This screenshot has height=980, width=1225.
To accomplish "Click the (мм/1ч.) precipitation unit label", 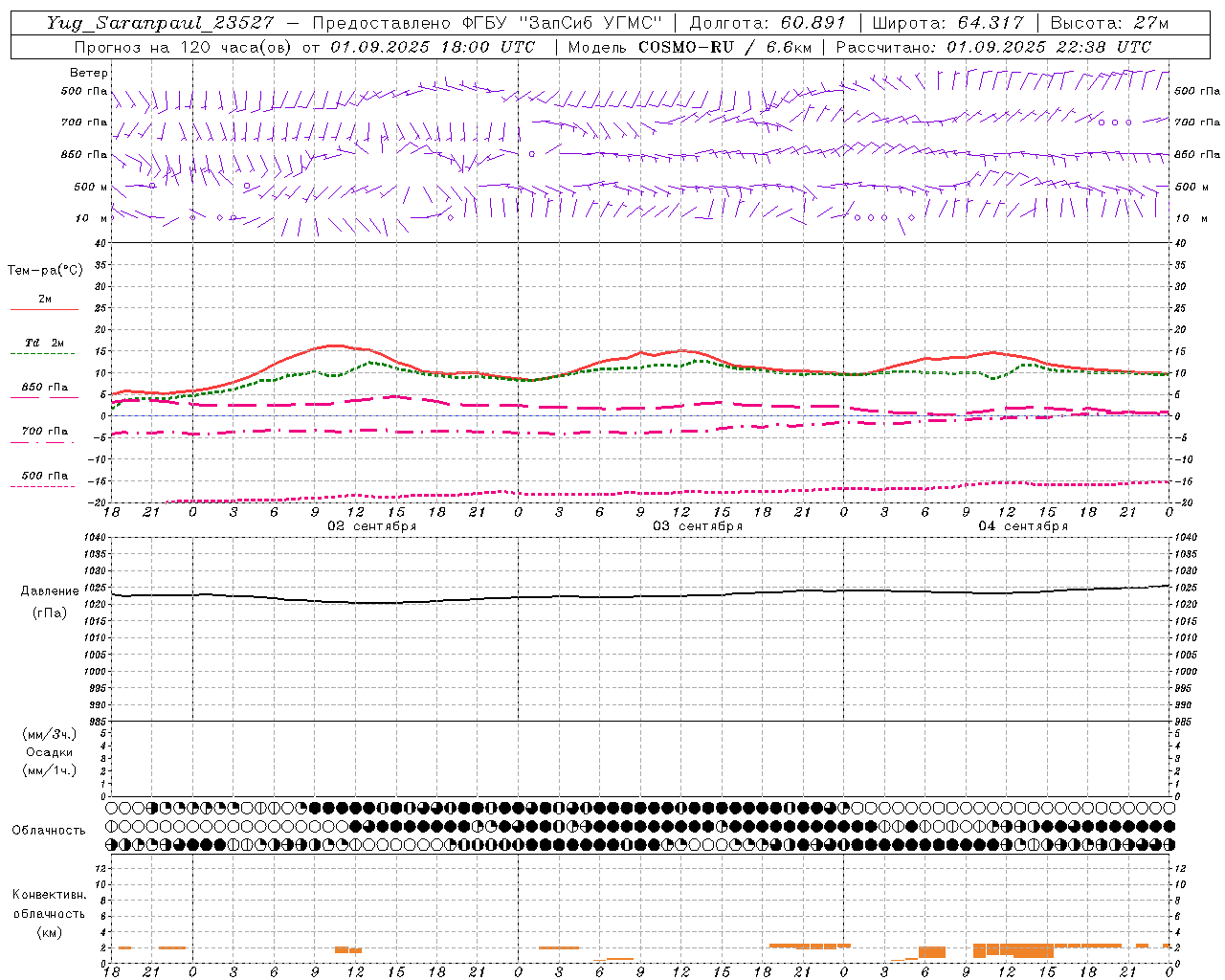I will (50, 770).
